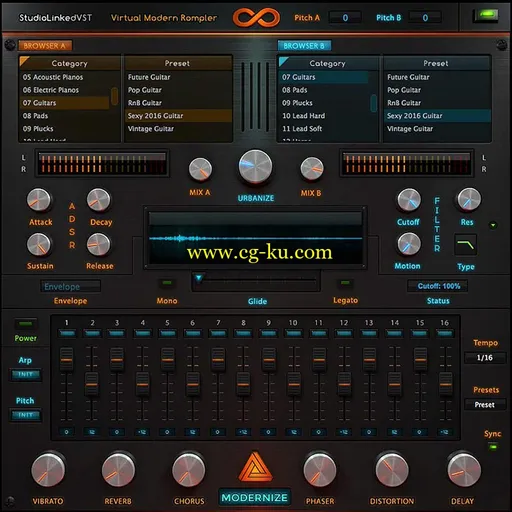Viewport: 512px width, 512px height.
Task: Toggle the green power switch at top right
Action: [x=486, y=15]
